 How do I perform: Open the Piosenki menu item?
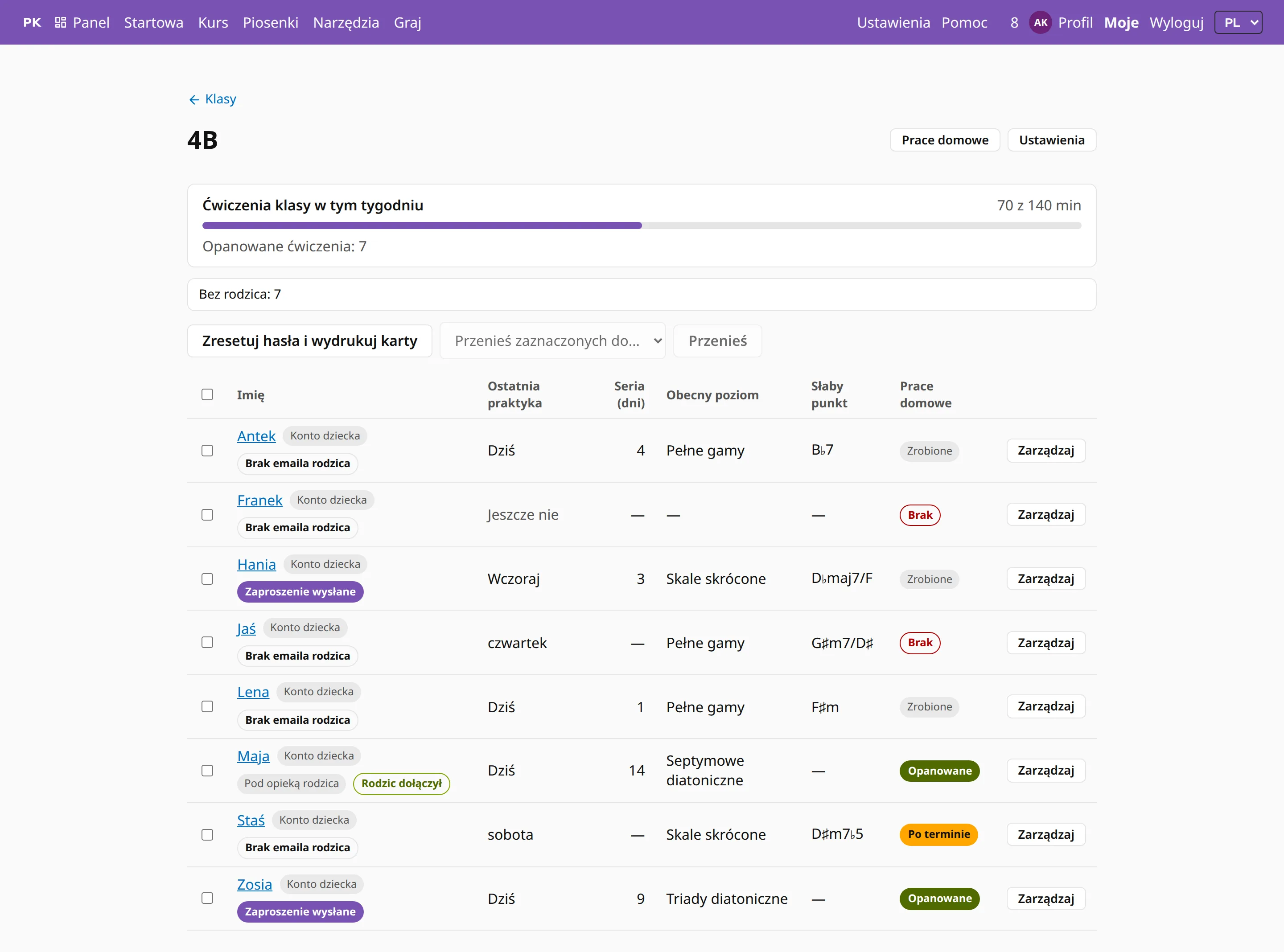(270, 22)
